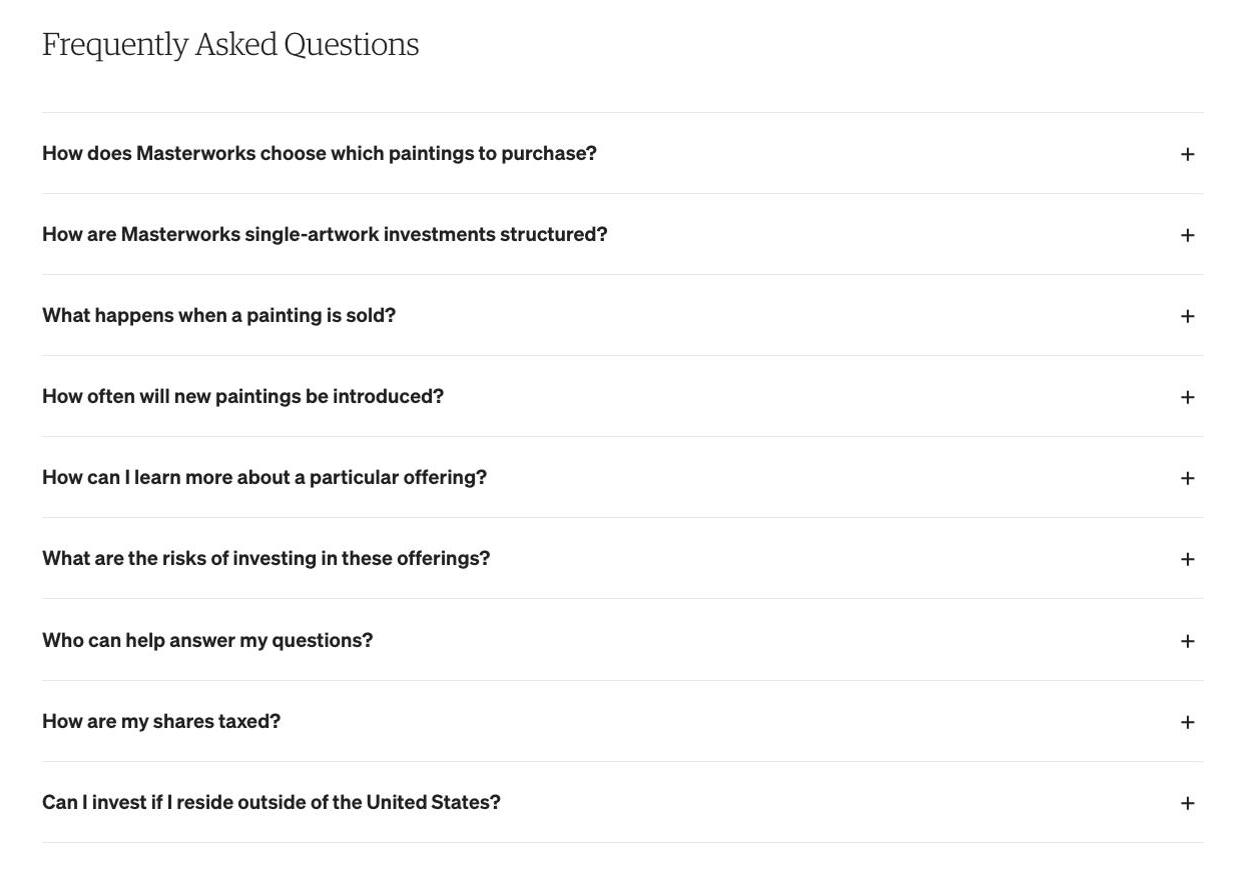Click plus icon for single-artwork investments structure
This screenshot has height=884, width=1248.
[1187, 235]
